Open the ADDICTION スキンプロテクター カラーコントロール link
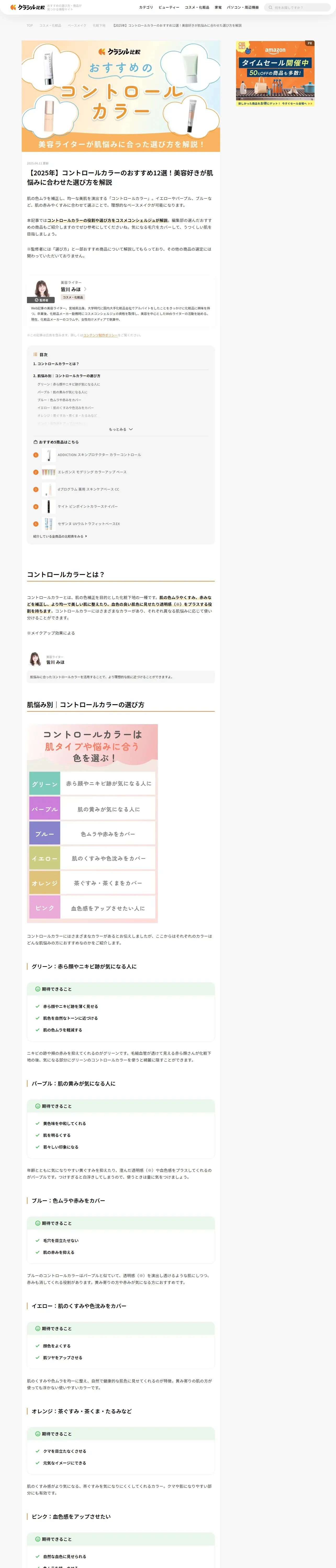The width and height of the screenshot is (336, 1568). pyautogui.click(x=99, y=455)
